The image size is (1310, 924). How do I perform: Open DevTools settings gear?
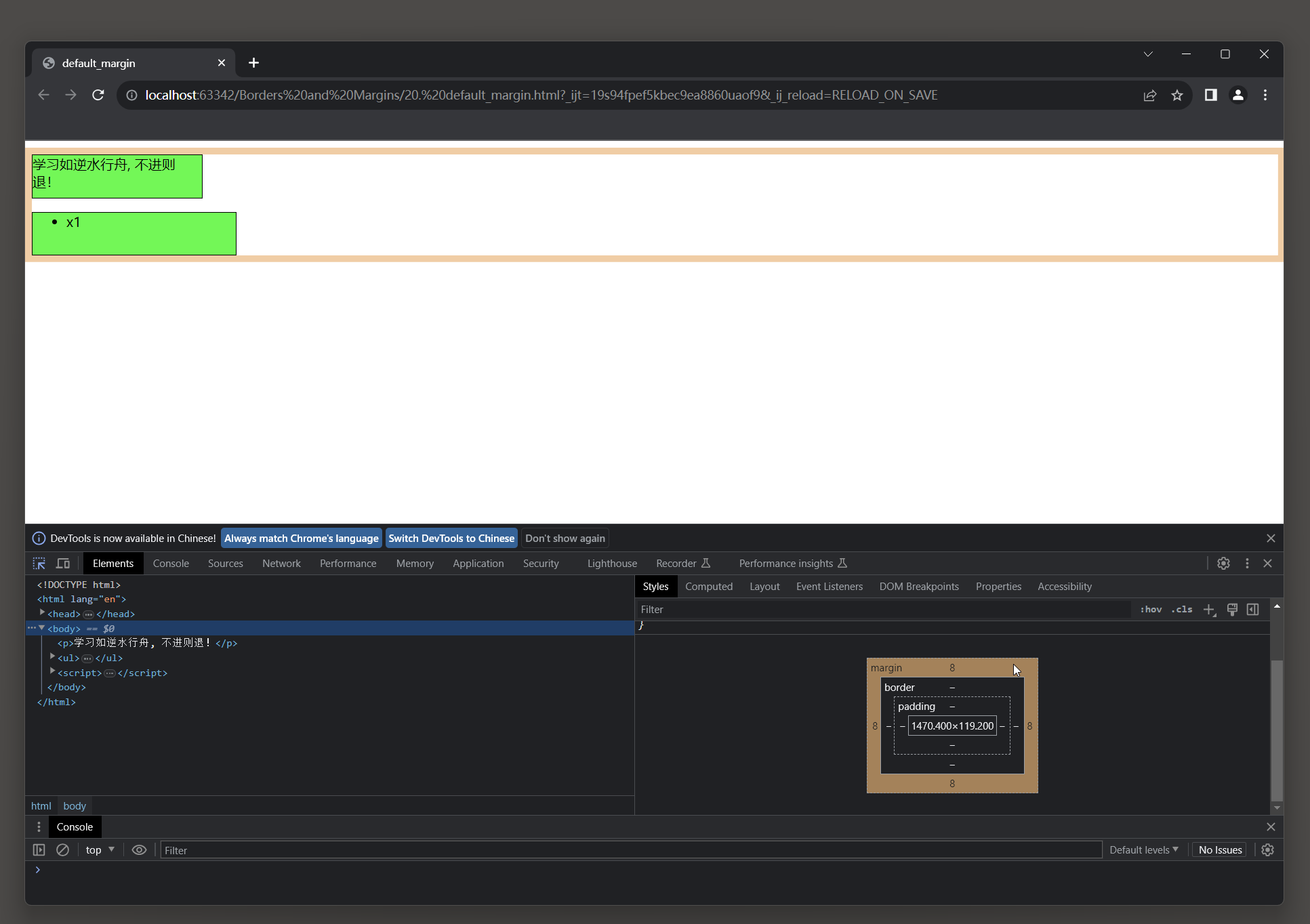1223,564
